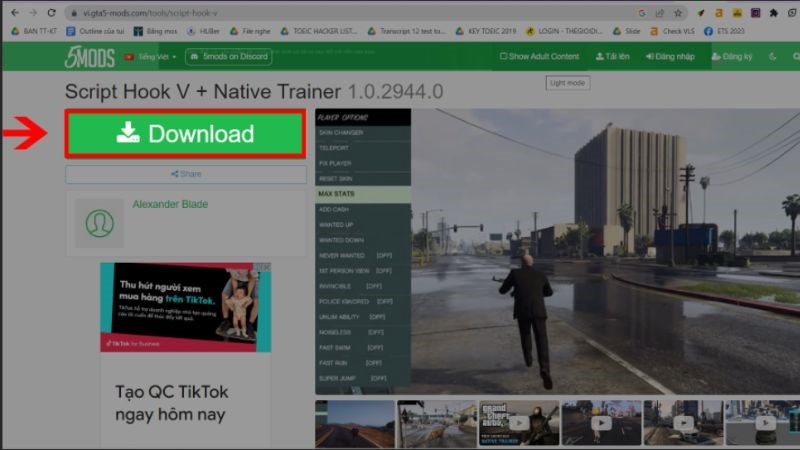
Task: Click the share page icon in address bar
Action: point(660,13)
